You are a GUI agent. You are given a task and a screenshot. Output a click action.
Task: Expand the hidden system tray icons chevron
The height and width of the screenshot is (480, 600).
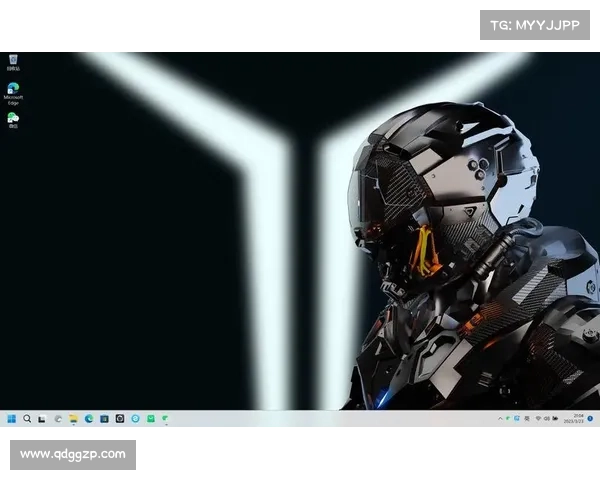coord(499,418)
